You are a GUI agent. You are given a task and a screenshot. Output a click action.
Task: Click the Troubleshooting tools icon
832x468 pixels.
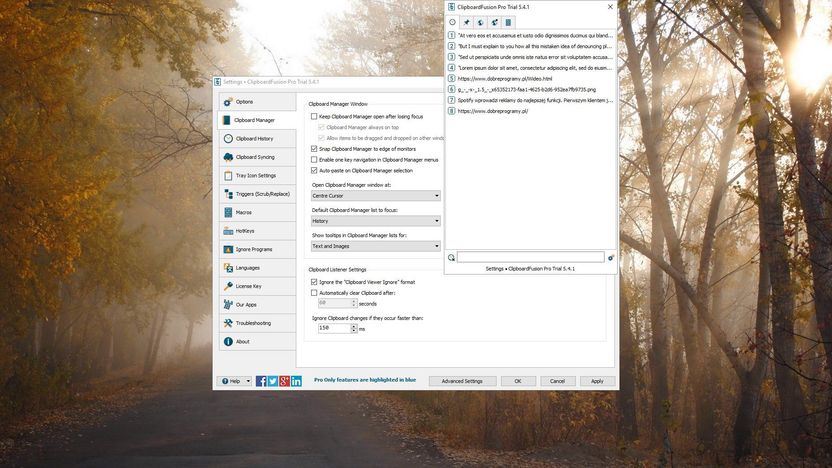click(x=228, y=323)
